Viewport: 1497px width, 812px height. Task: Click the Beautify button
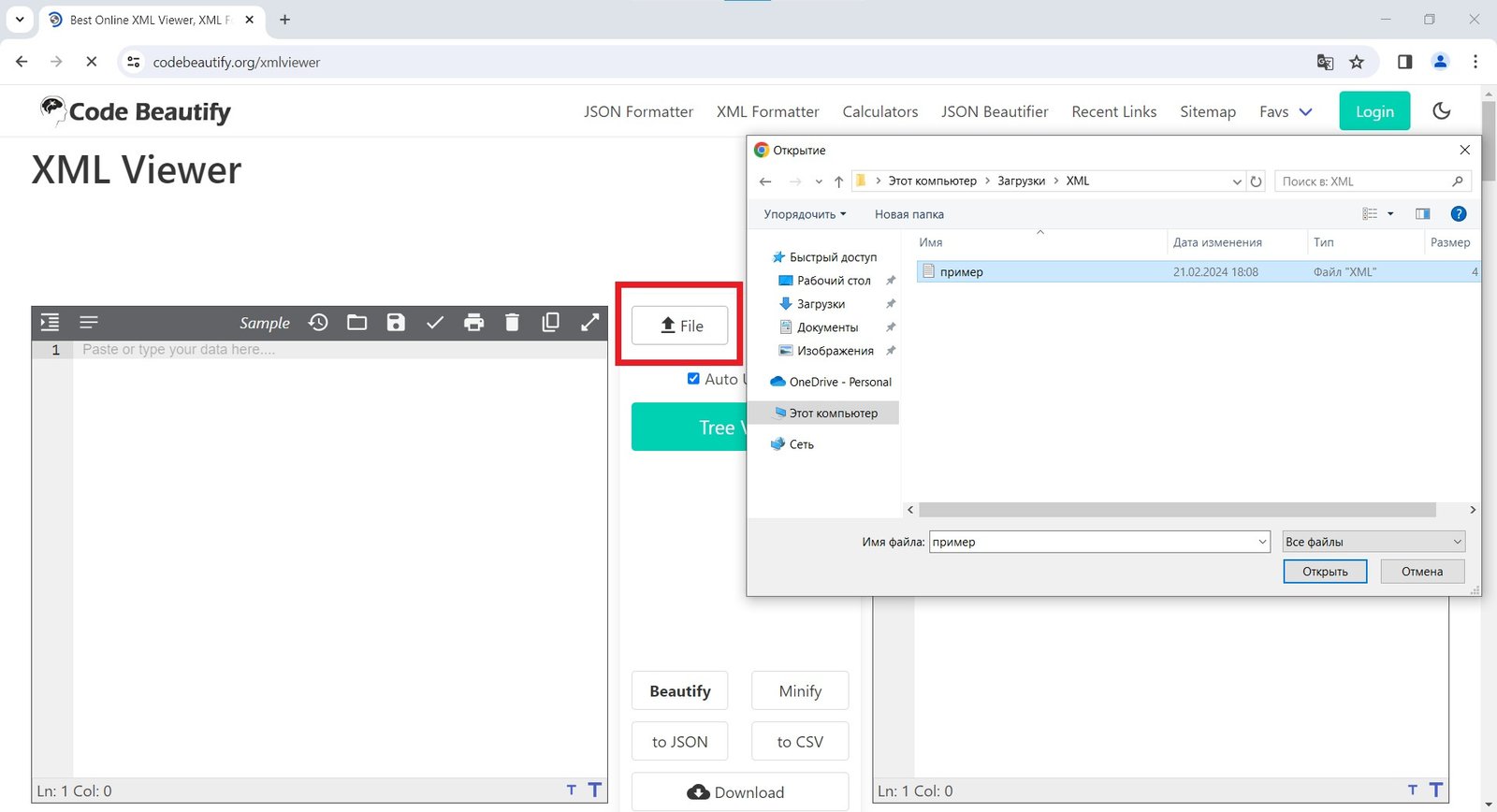[x=680, y=691]
